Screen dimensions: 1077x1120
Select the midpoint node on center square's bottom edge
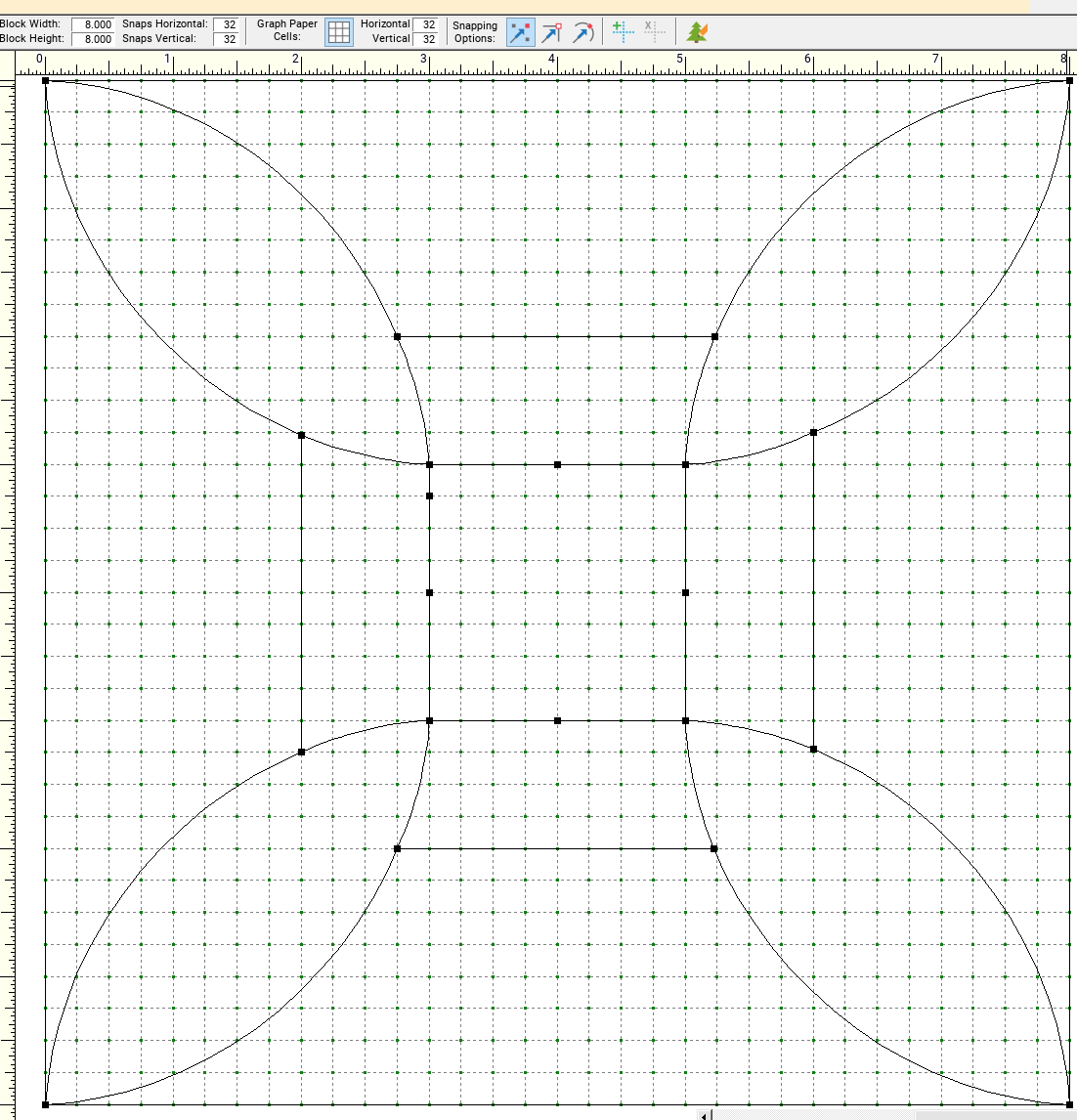[557, 720]
